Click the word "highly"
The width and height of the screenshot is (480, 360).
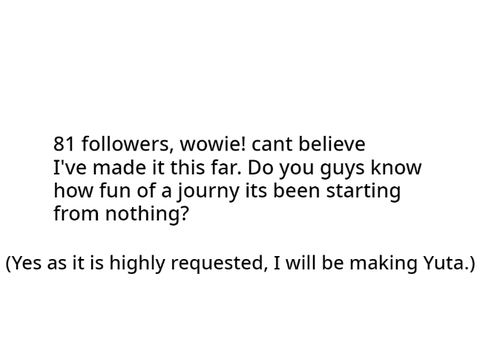click(x=137, y=264)
